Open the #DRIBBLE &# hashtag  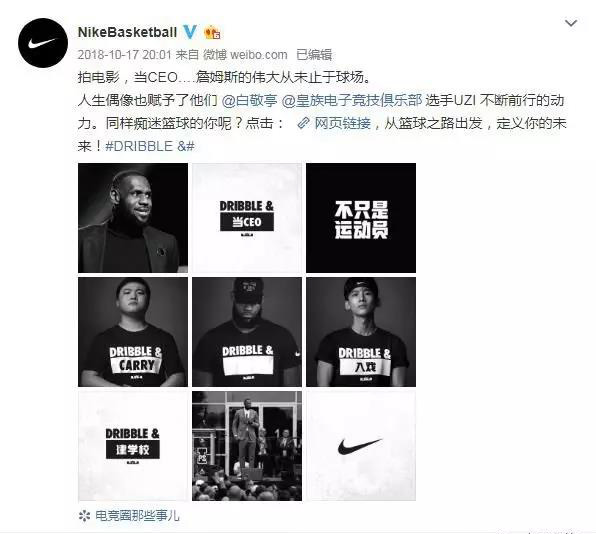click(x=150, y=146)
